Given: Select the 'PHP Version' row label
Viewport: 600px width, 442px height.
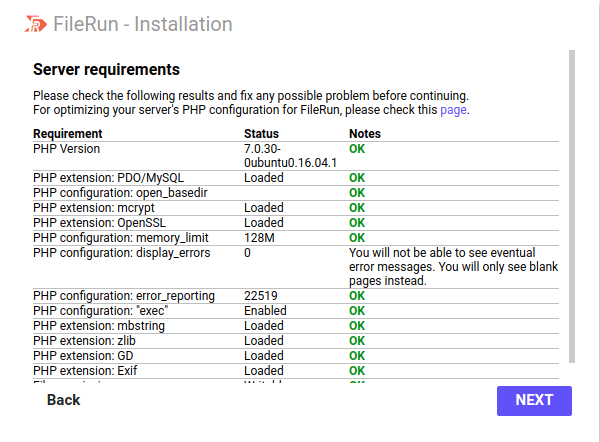Looking at the screenshot, I should point(67,149).
